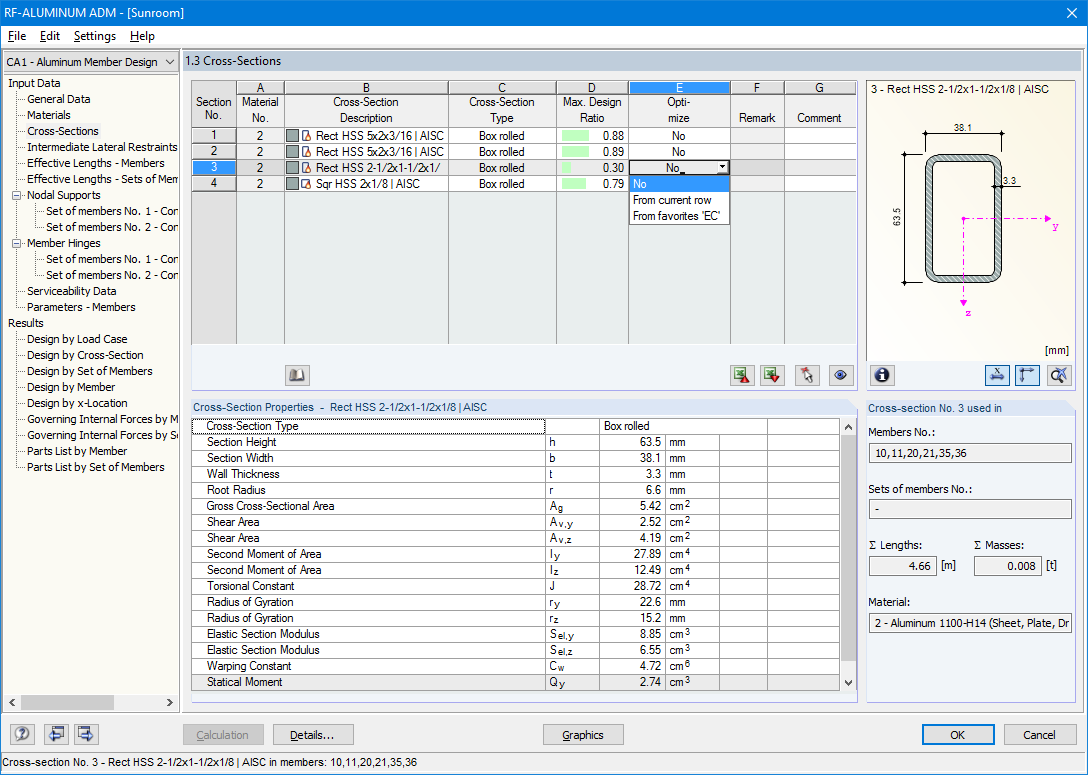Open Design by x-Location results
The height and width of the screenshot is (775, 1088).
(x=77, y=403)
